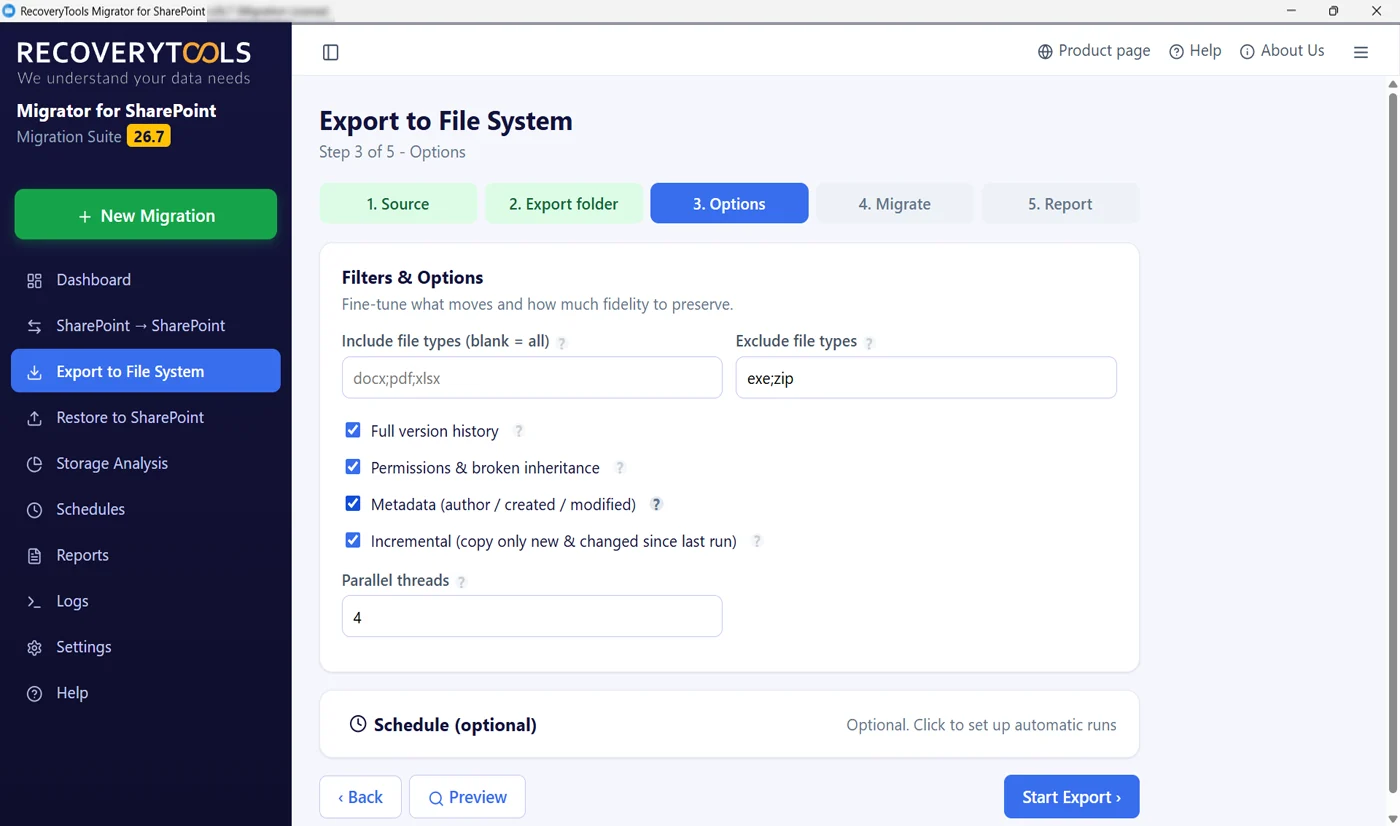Click the help icon next to Incremental option

point(757,541)
